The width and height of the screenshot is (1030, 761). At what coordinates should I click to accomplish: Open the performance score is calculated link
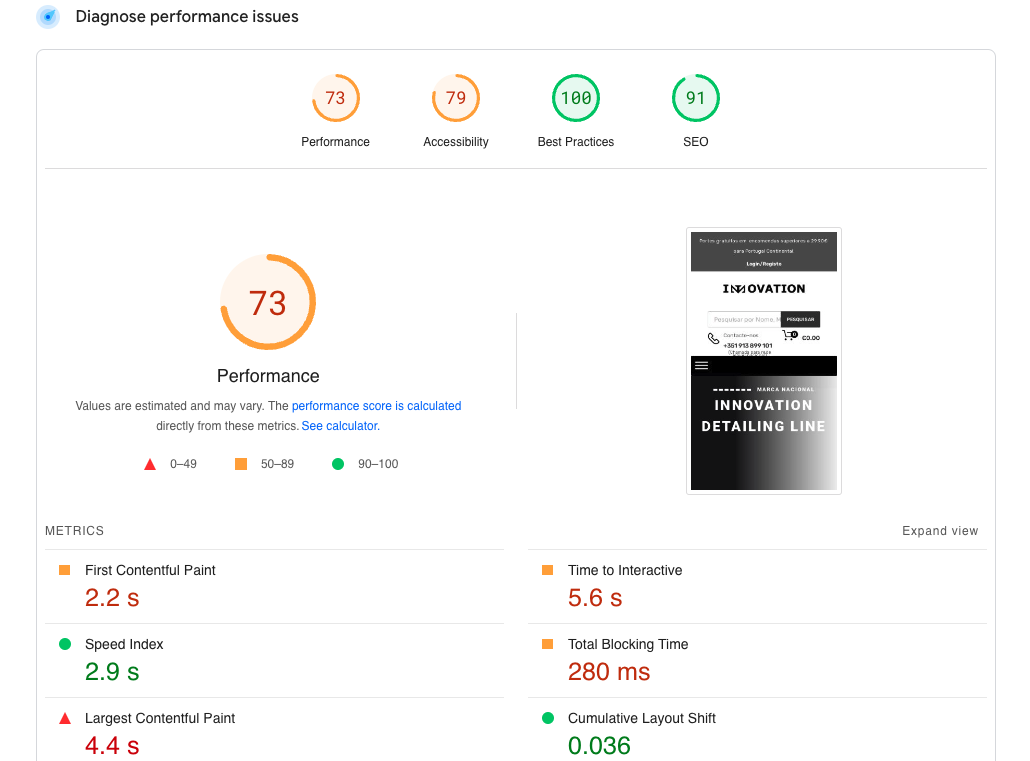pyautogui.click(x=376, y=406)
